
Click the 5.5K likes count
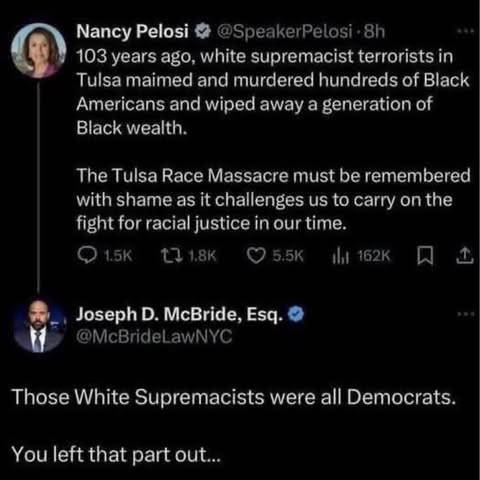click(288, 256)
